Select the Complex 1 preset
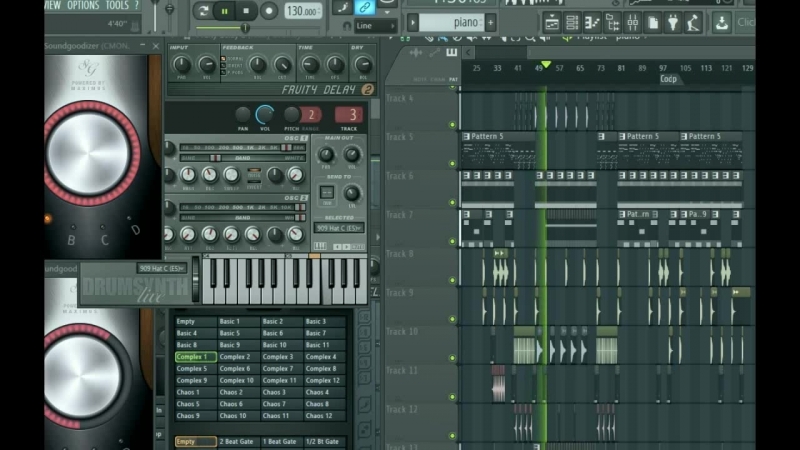The height and width of the screenshot is (450, 800). [195, 357]
